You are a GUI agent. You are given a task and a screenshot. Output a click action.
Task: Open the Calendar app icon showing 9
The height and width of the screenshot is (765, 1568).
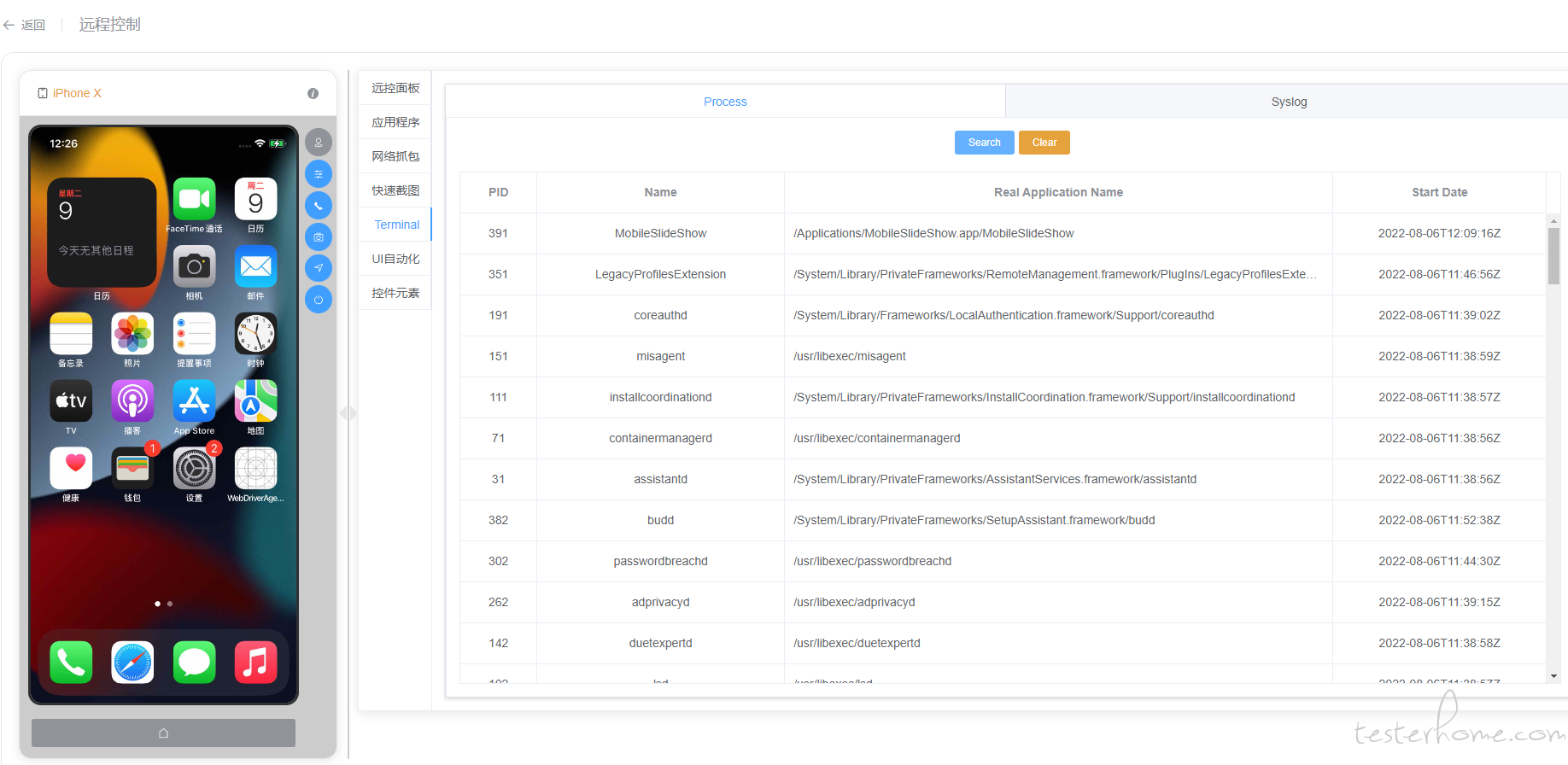click(255, 200)
